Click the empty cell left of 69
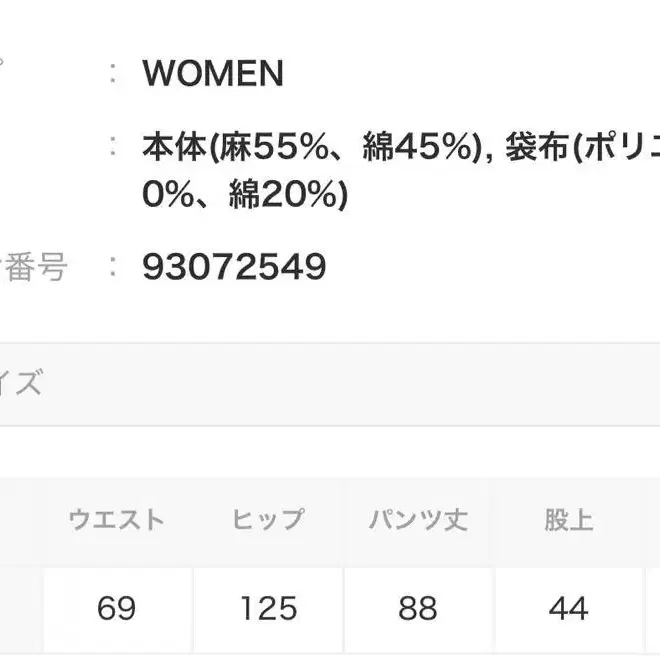The width and height of the screenshot is (660, 660). (x=18, y=608)
